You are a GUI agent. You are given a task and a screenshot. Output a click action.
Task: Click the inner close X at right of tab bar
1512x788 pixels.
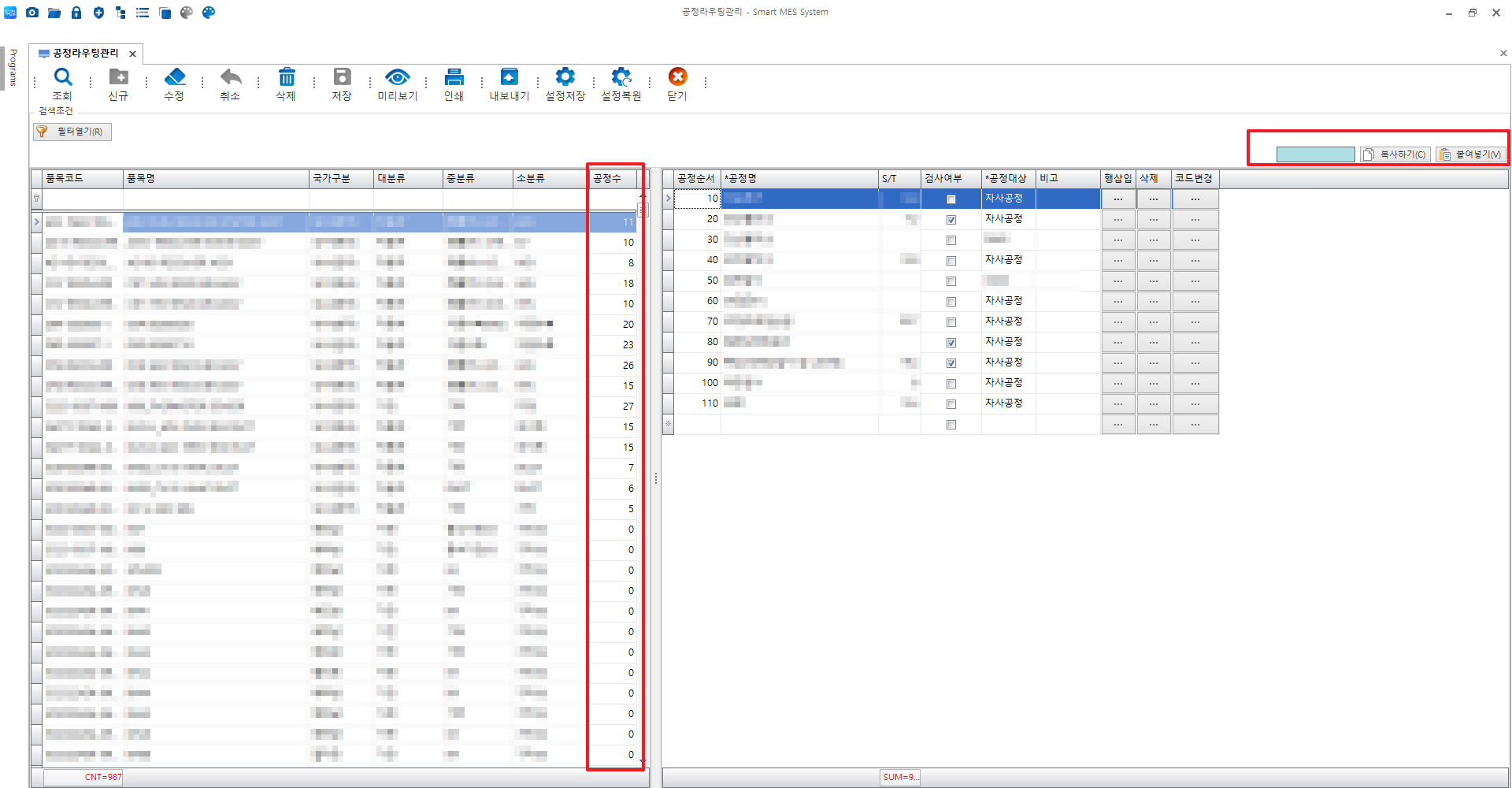pos(1503,54)
